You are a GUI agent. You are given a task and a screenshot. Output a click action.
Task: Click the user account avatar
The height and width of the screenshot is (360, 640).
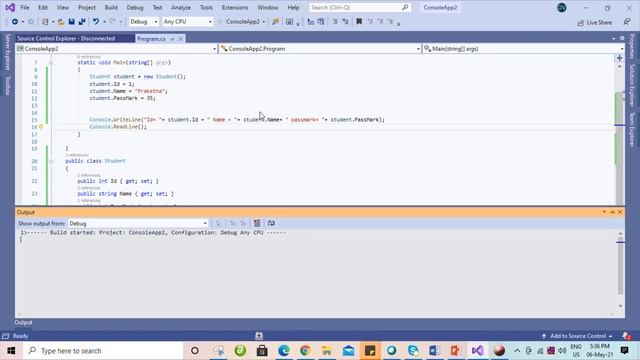pyautogui.click(x=562, y=7)
